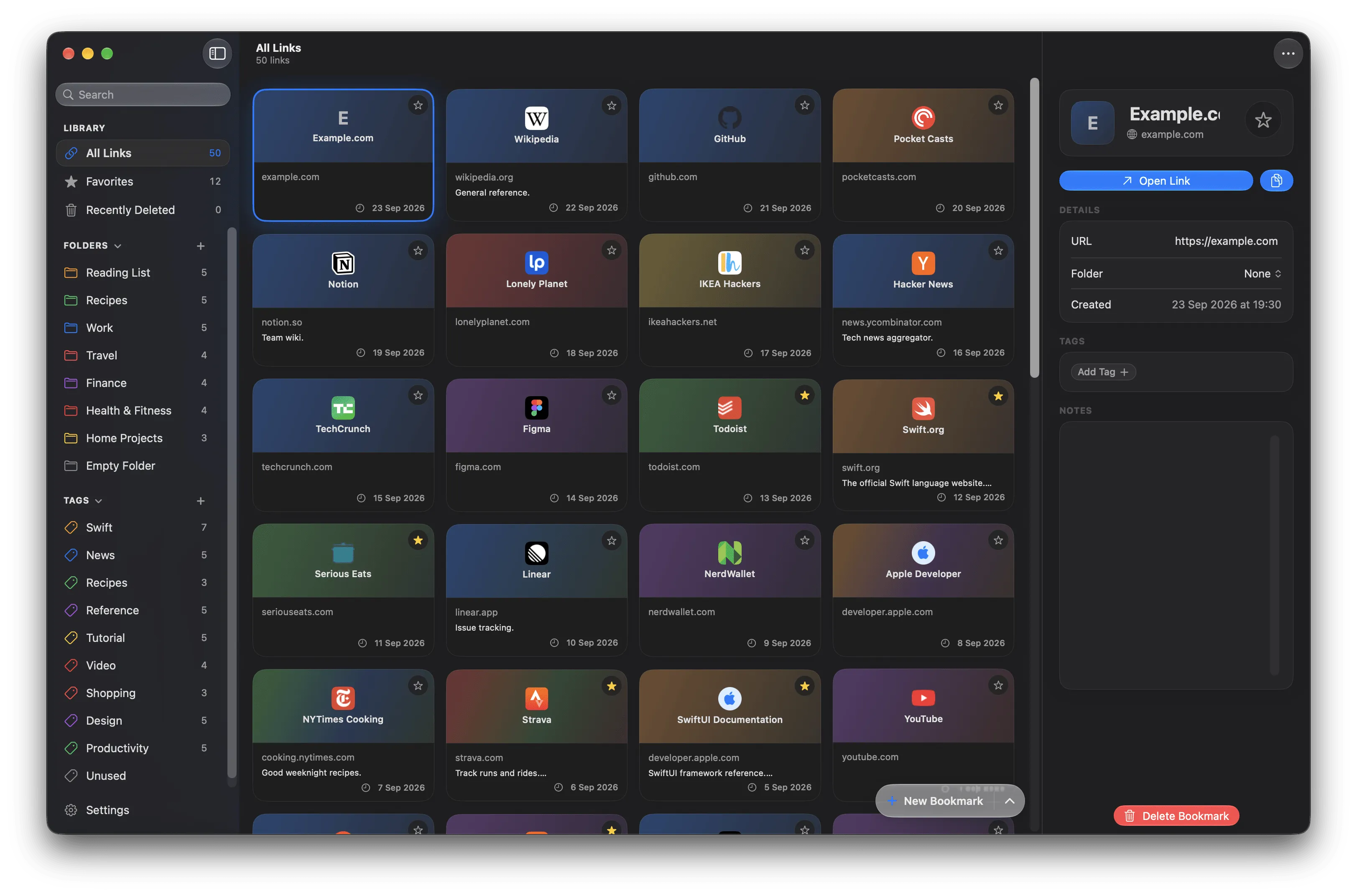This screenshot has width=1357, height=896.
Task: Add a new tag in the sidebar Tags header
Action: coord(201,501)
